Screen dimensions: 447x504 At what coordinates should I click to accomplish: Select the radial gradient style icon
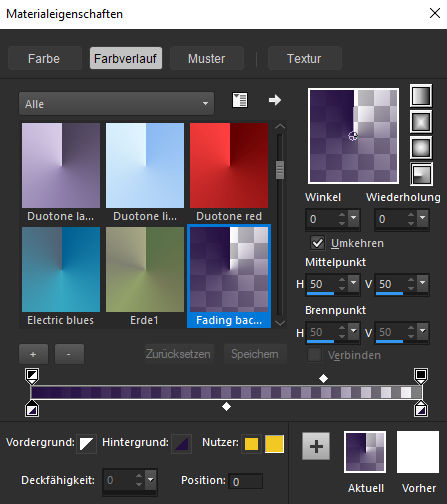click(x=421, y=174)
